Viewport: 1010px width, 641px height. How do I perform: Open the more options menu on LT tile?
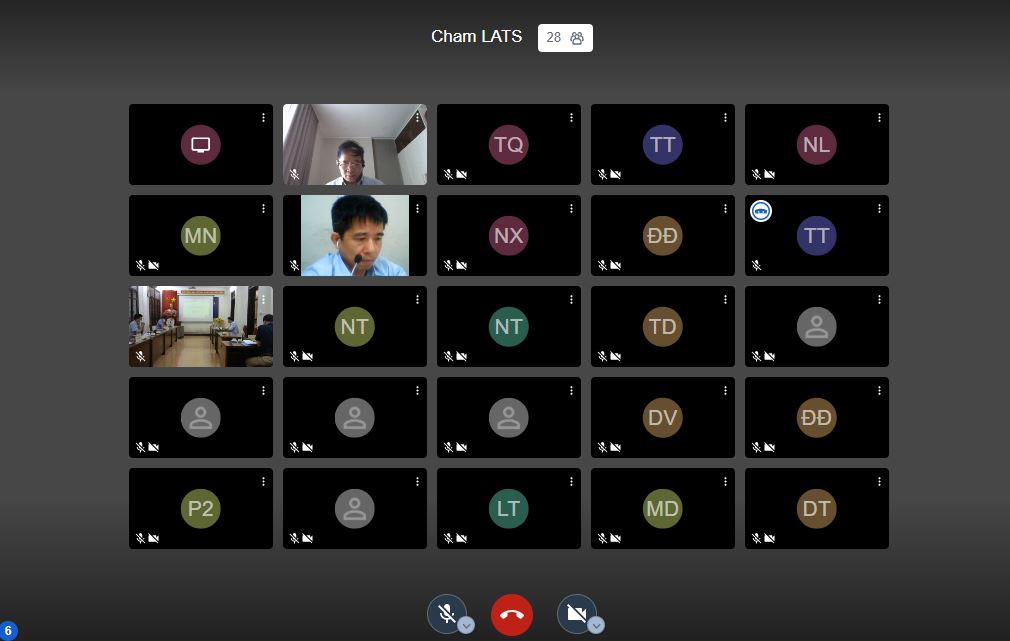pyautogui.click(x=572, y=482)
